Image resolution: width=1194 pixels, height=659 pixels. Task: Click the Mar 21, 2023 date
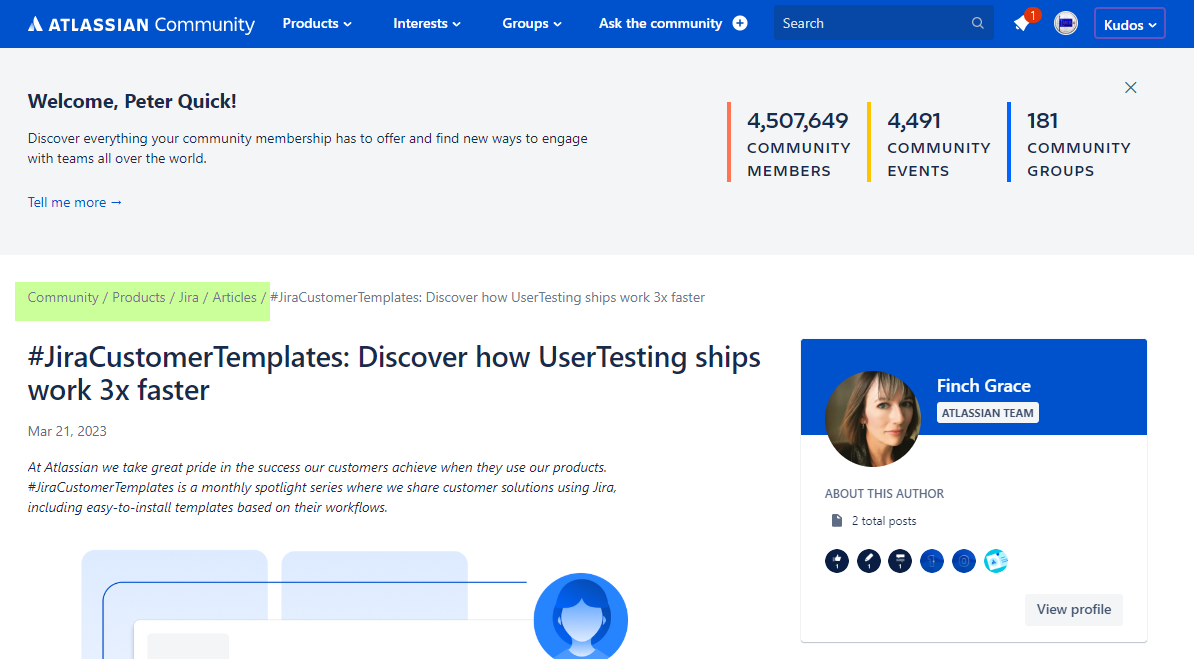(x=67, y=431)
